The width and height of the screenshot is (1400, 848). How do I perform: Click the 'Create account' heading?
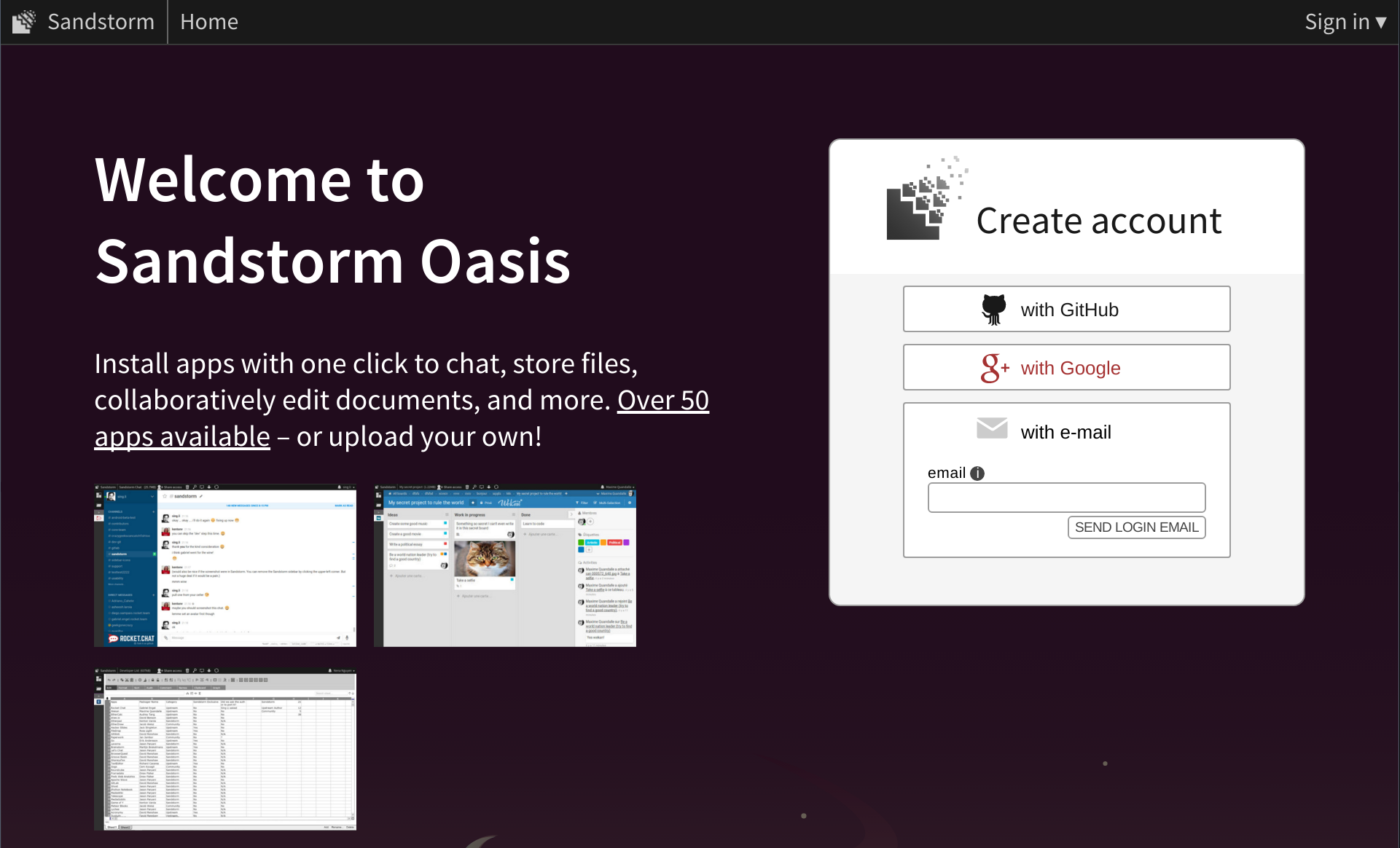click(x=1098, y=221)
